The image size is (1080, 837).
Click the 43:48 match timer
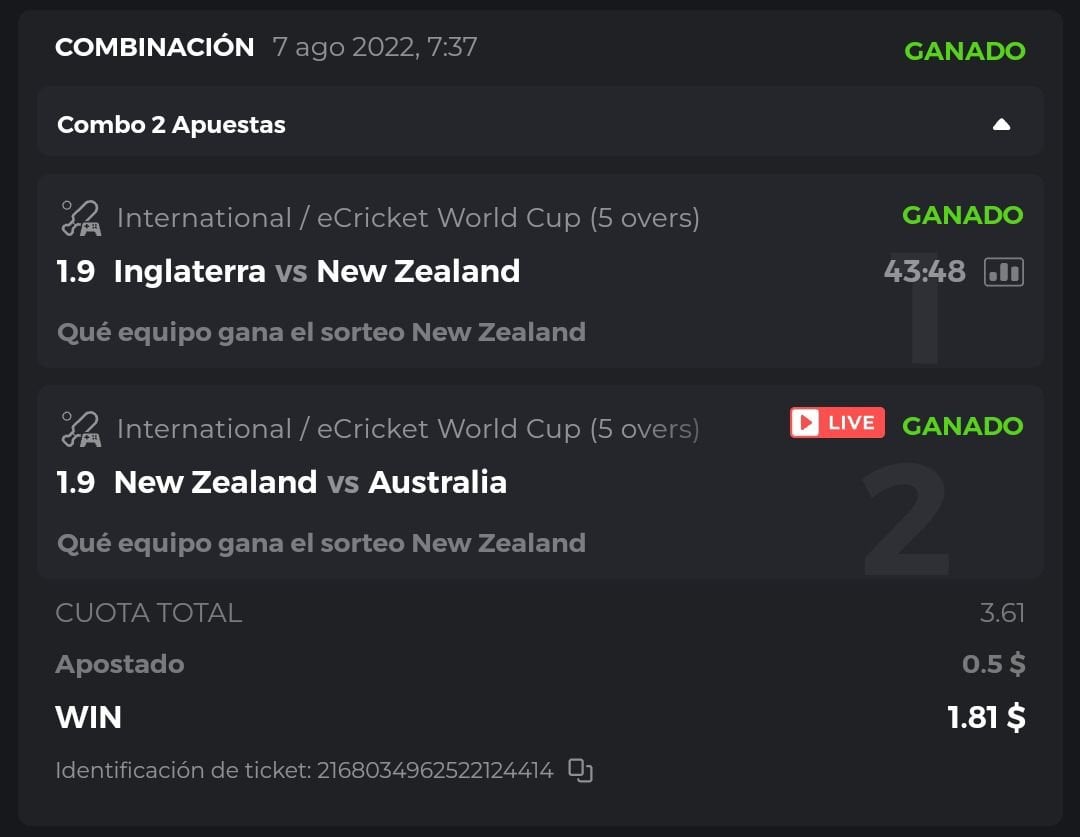point(924,271)
